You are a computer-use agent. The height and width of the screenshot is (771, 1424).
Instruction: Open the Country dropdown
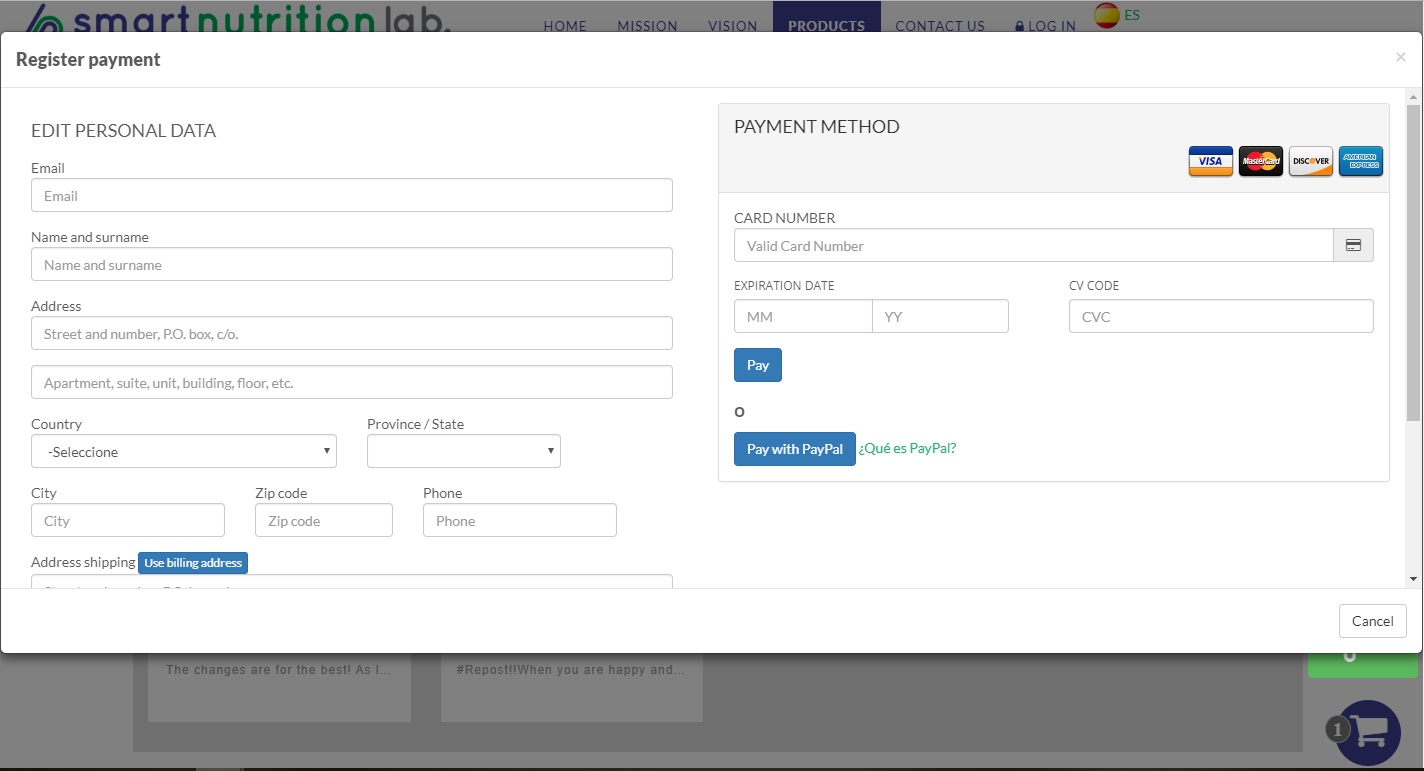(x=184, y=452)
